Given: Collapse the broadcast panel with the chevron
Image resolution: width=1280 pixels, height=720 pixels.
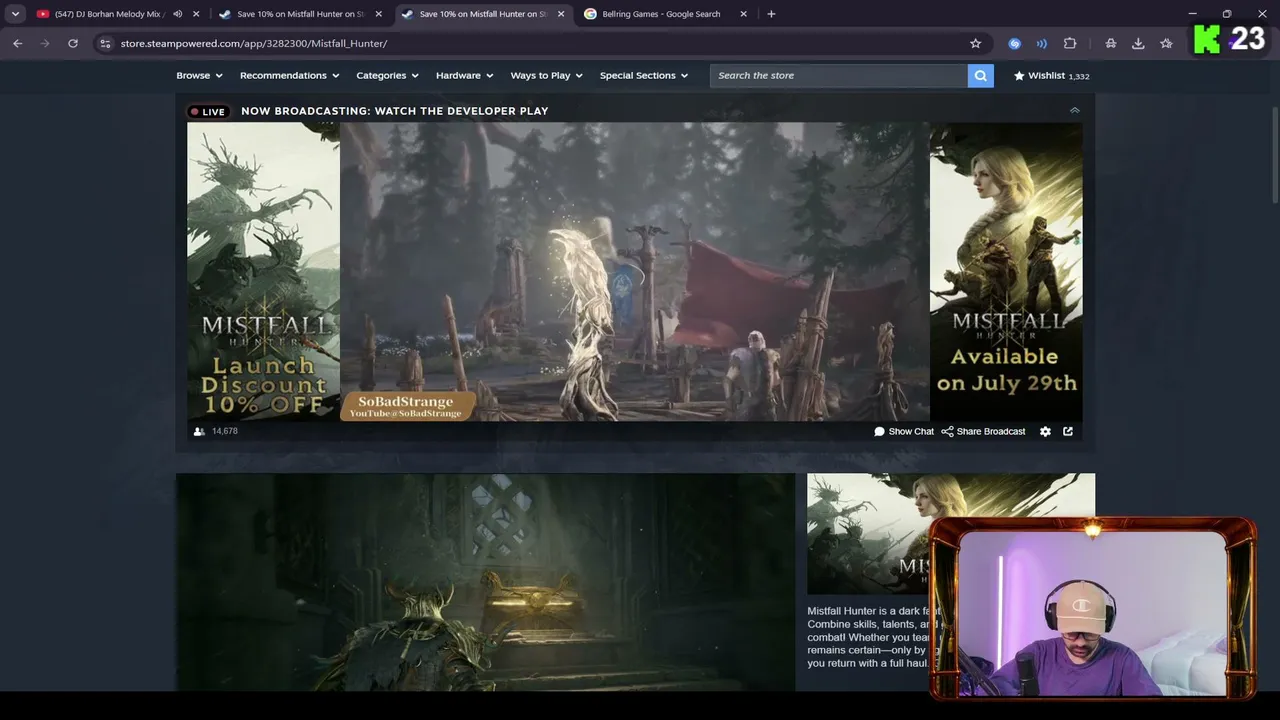Looking at the screenshot, I should pos(1075,110).
